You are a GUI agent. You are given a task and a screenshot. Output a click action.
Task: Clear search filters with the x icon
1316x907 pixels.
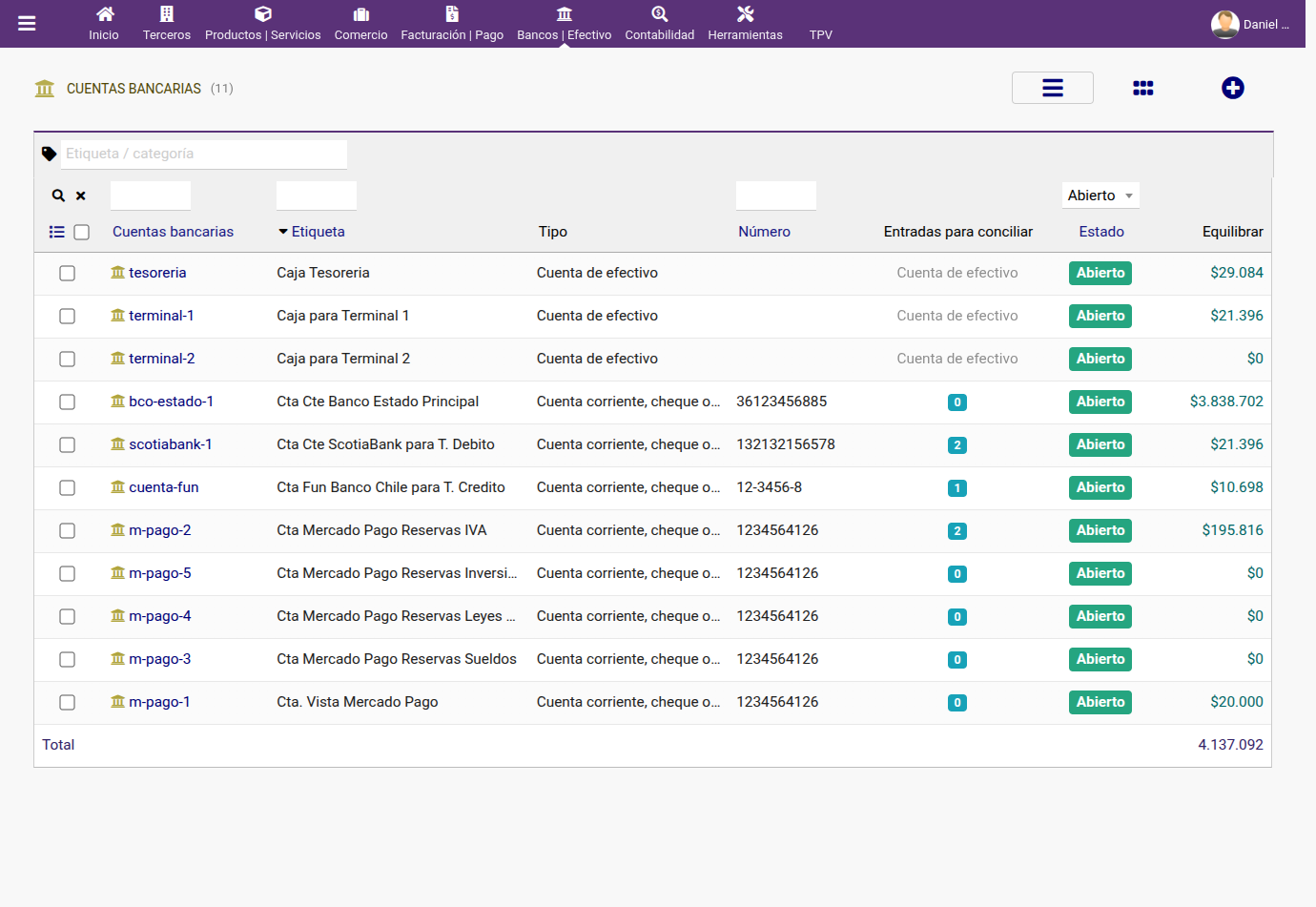click(x=81, y=196)
